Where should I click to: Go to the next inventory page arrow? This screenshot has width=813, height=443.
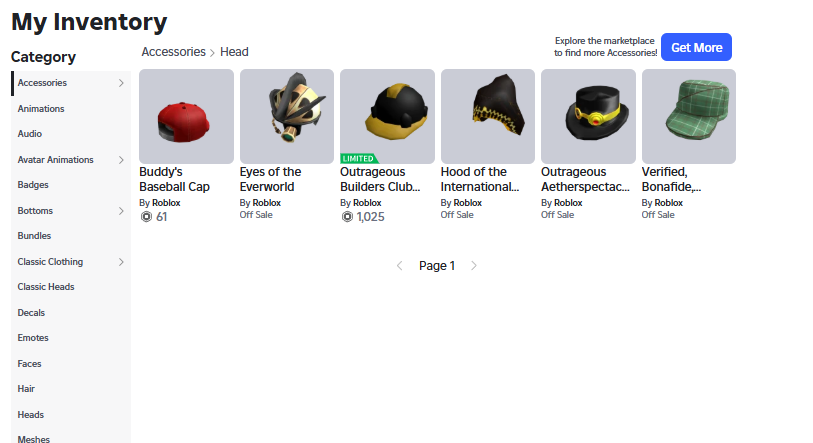click(473, 266)
